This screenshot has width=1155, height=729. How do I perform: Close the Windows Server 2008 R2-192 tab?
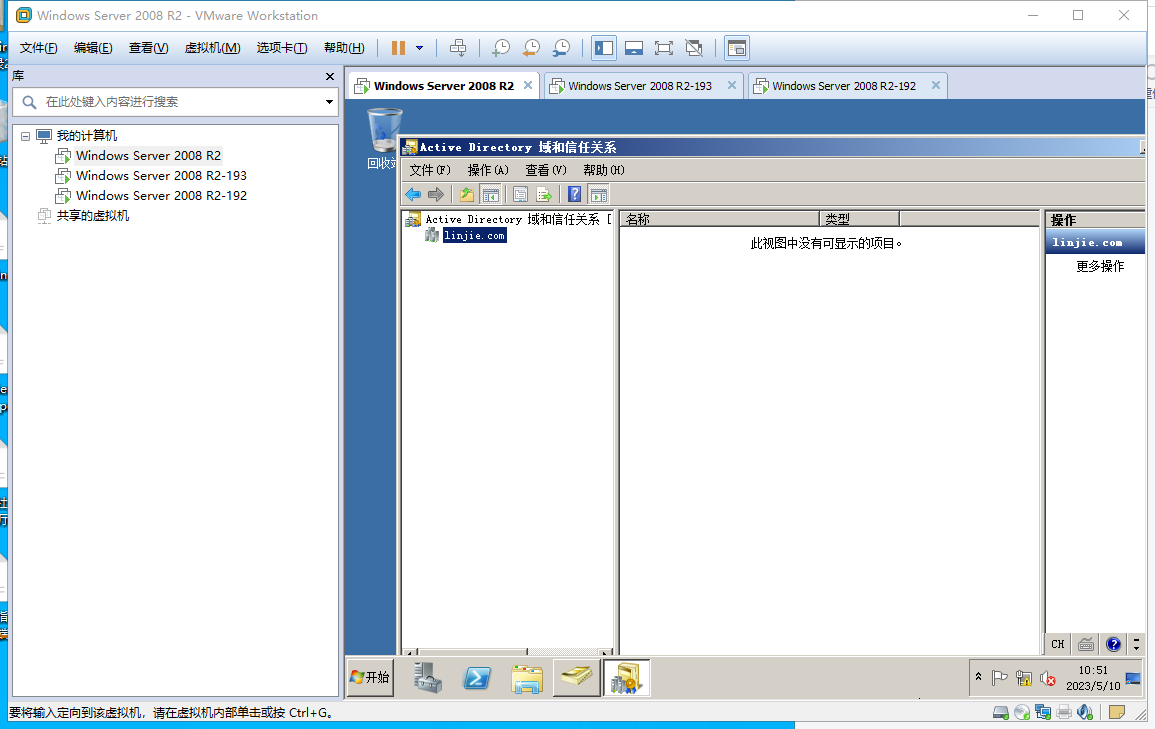pyautogui.click(x=935, y=85)
